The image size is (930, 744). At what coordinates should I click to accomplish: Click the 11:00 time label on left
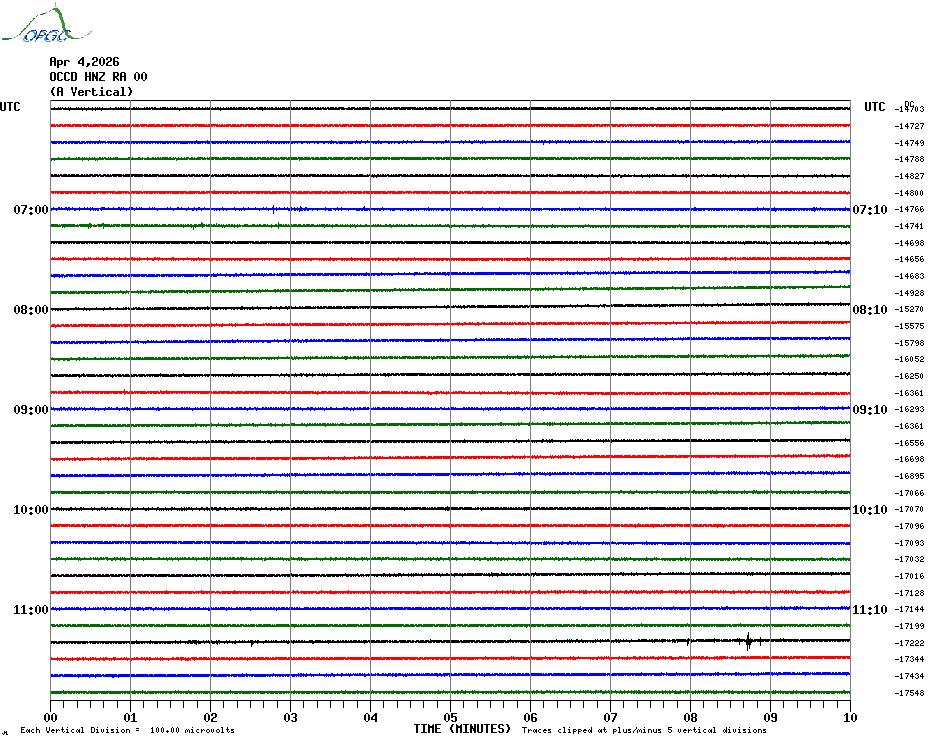(x=30, y=610)
